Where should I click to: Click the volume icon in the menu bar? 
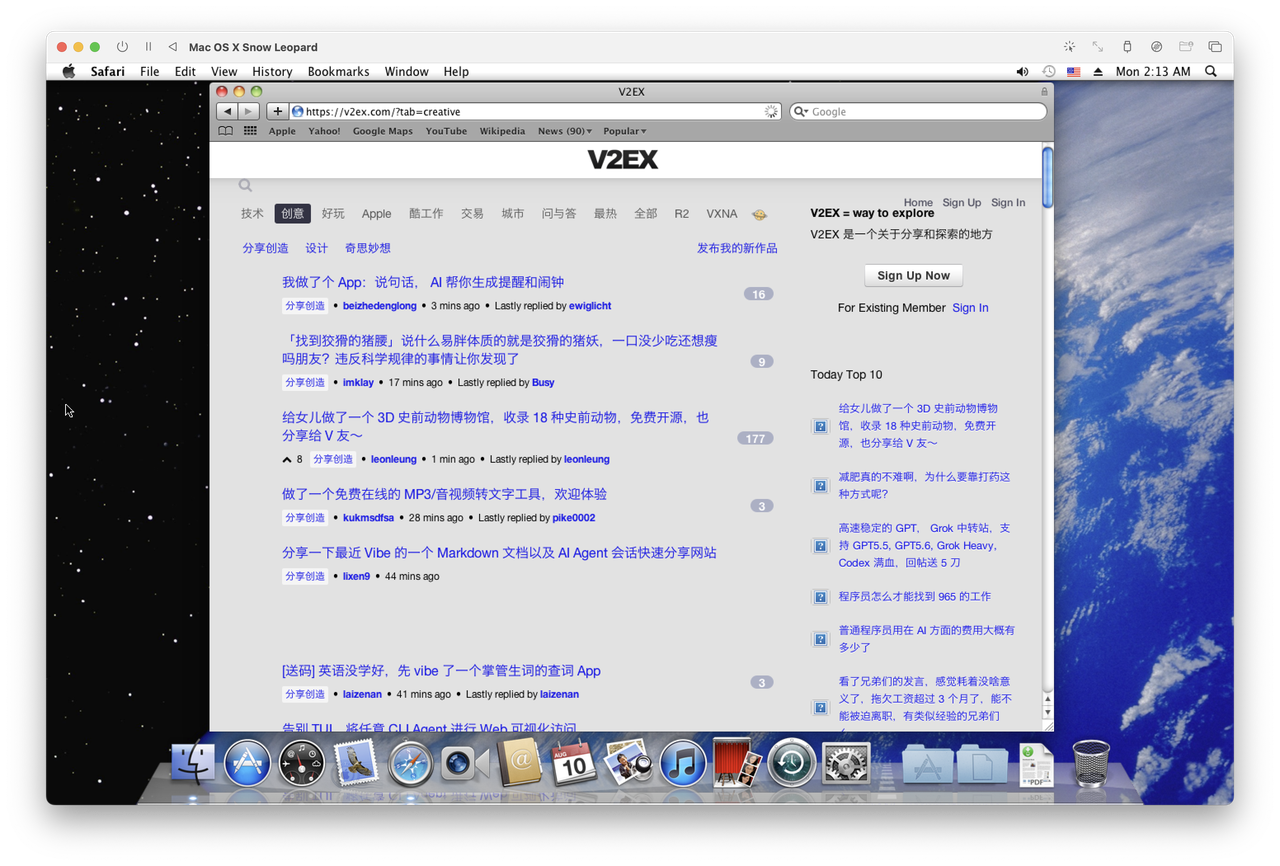click(1022, 72)
